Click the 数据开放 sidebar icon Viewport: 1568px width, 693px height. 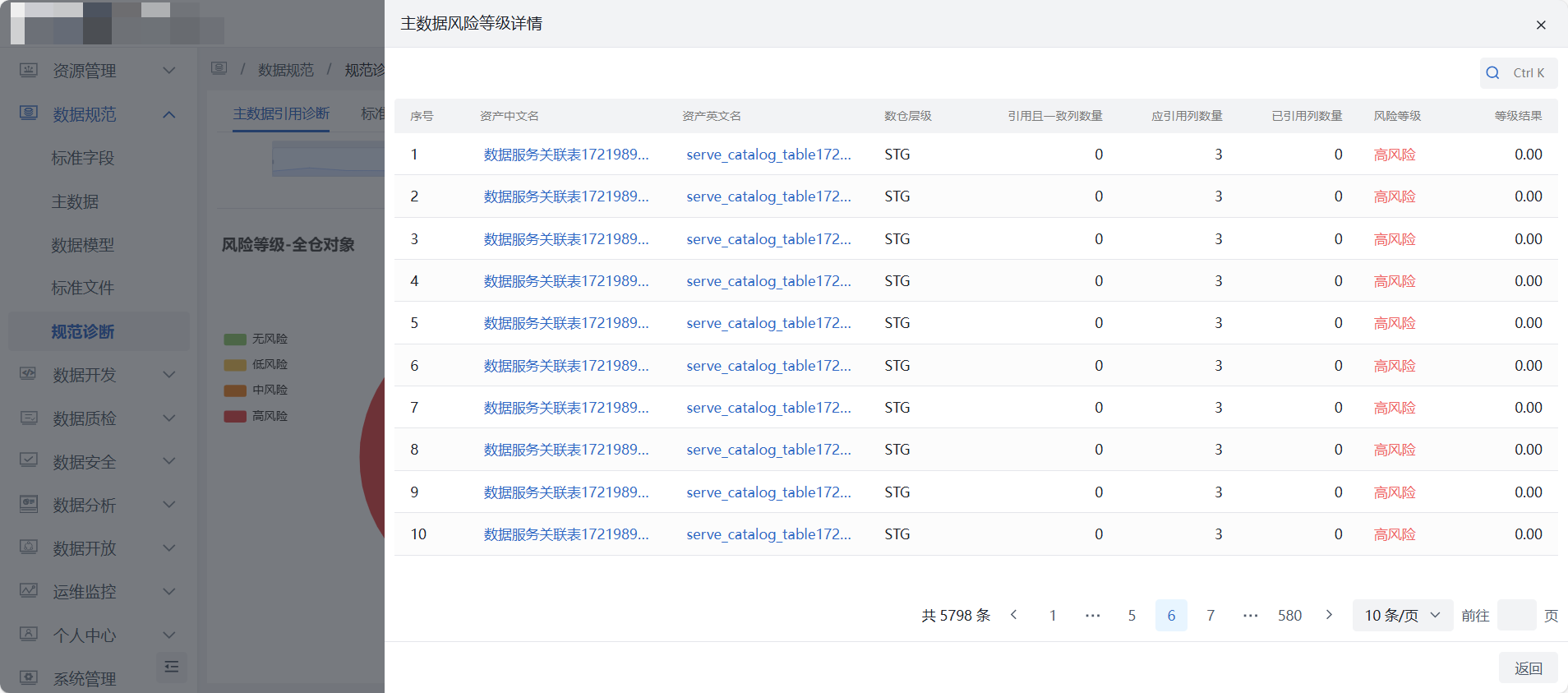[29, 547]
